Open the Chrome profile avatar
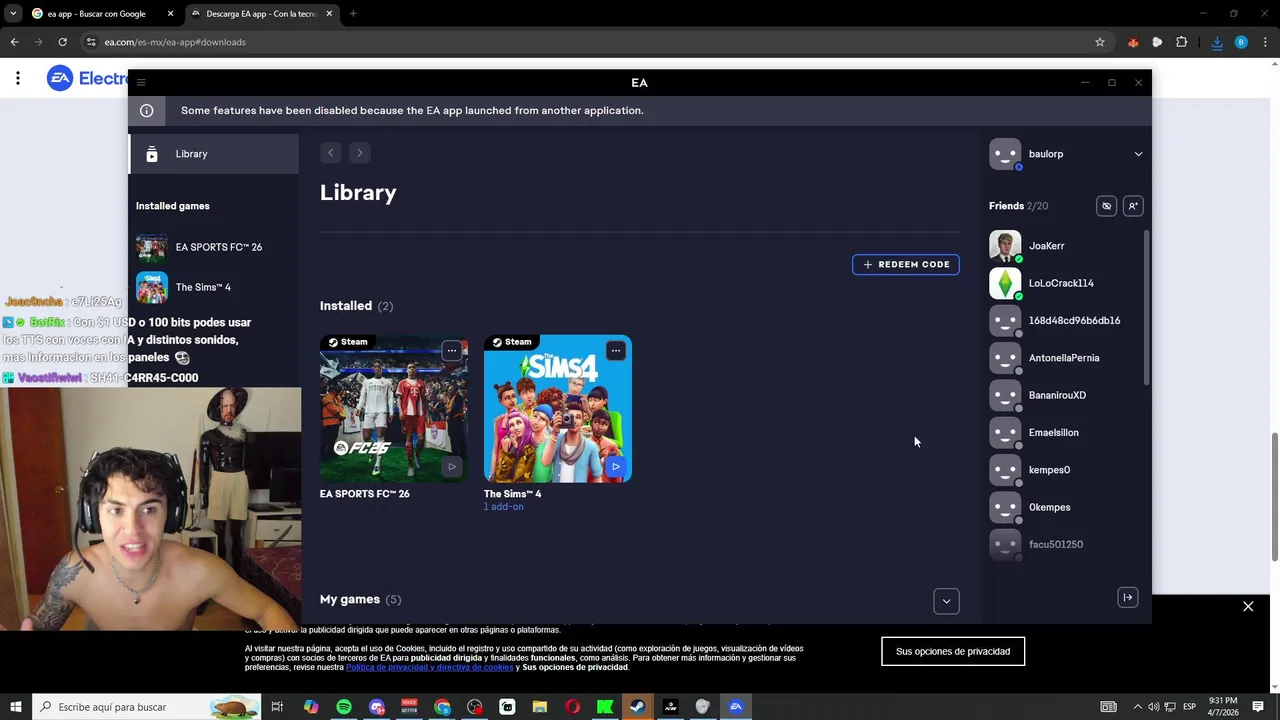Screen dimensions: 1280x720 click(1241, 42)
